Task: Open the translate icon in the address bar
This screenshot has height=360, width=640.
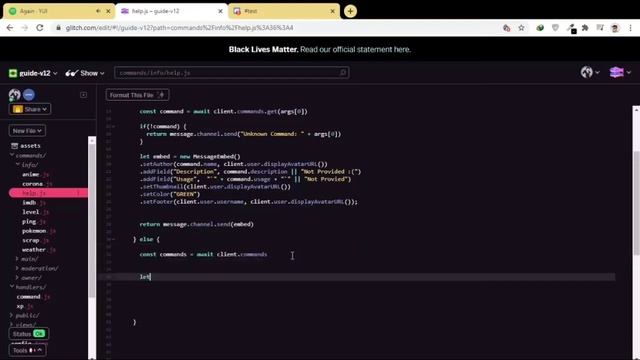Action: point(507,28)
